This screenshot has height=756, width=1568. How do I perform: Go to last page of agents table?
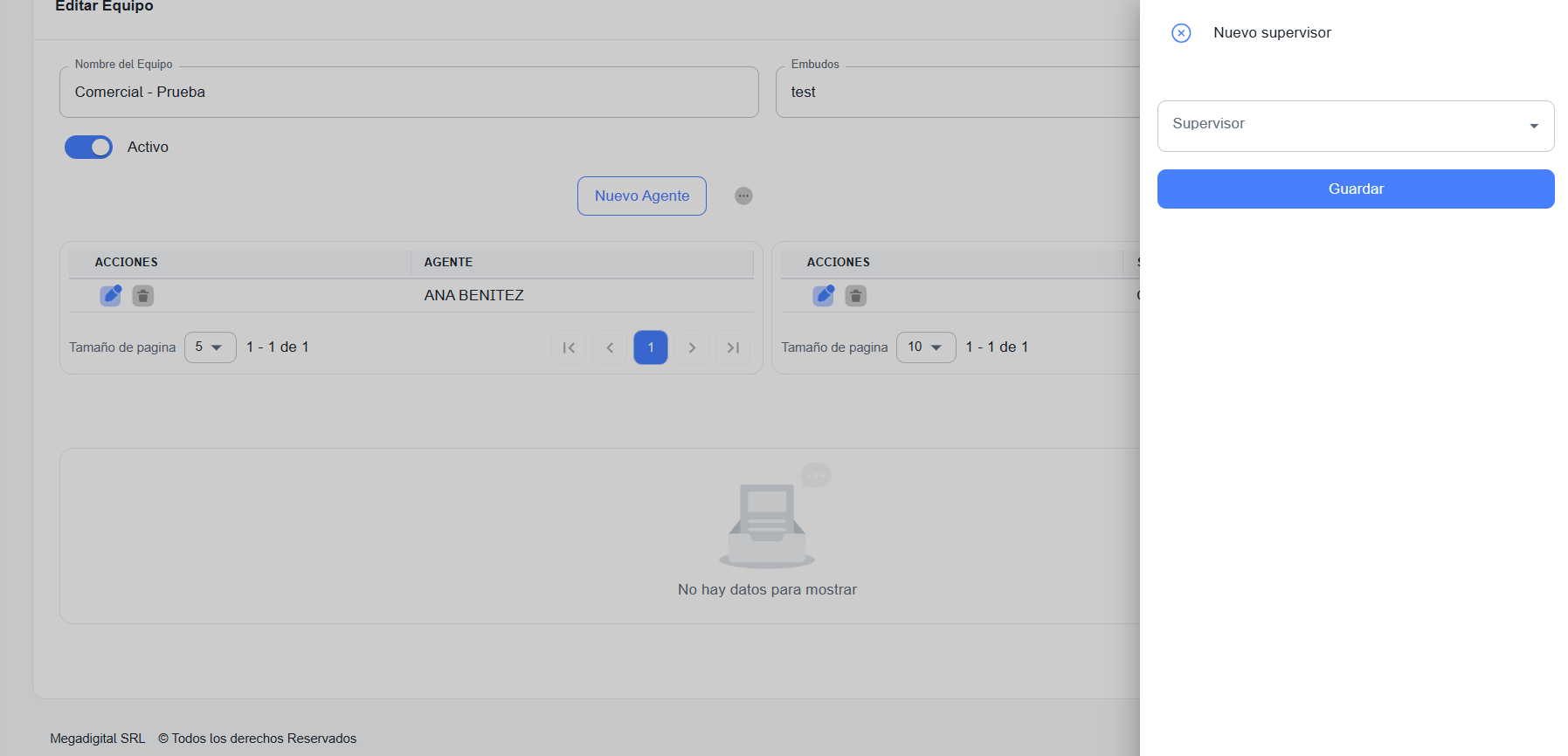(733, 347)
